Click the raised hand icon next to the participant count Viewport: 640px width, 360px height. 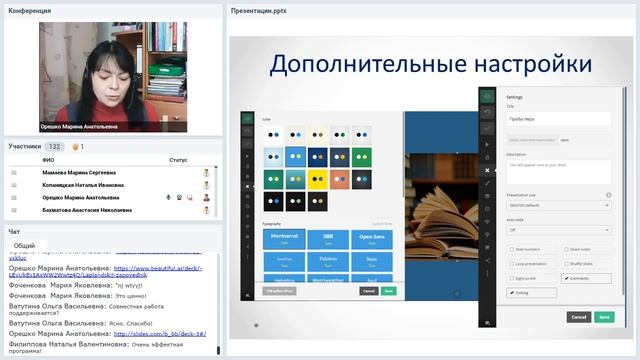75,147
